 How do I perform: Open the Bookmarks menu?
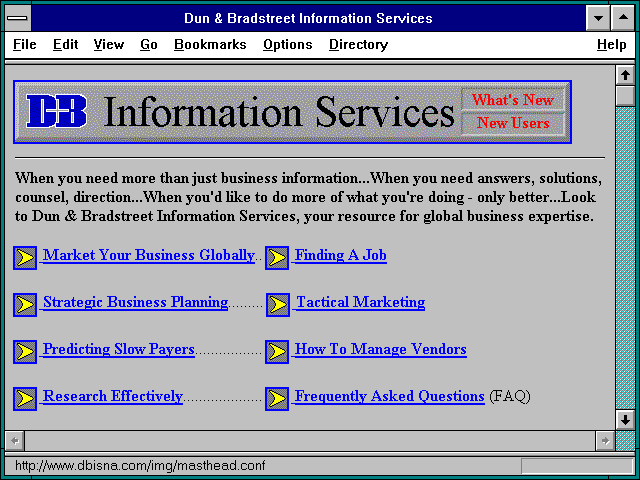coord(210,44)
